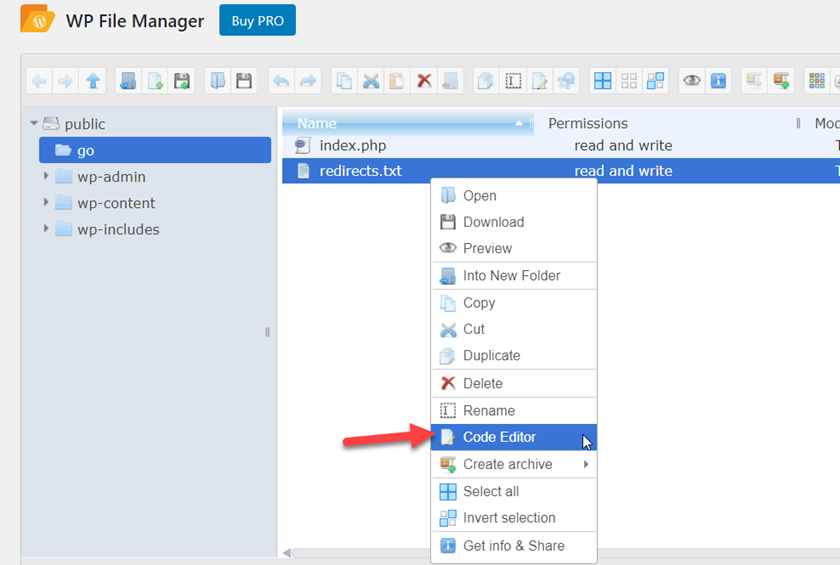Click the Preview eye icon in the toolbar

tap(692, 81)
